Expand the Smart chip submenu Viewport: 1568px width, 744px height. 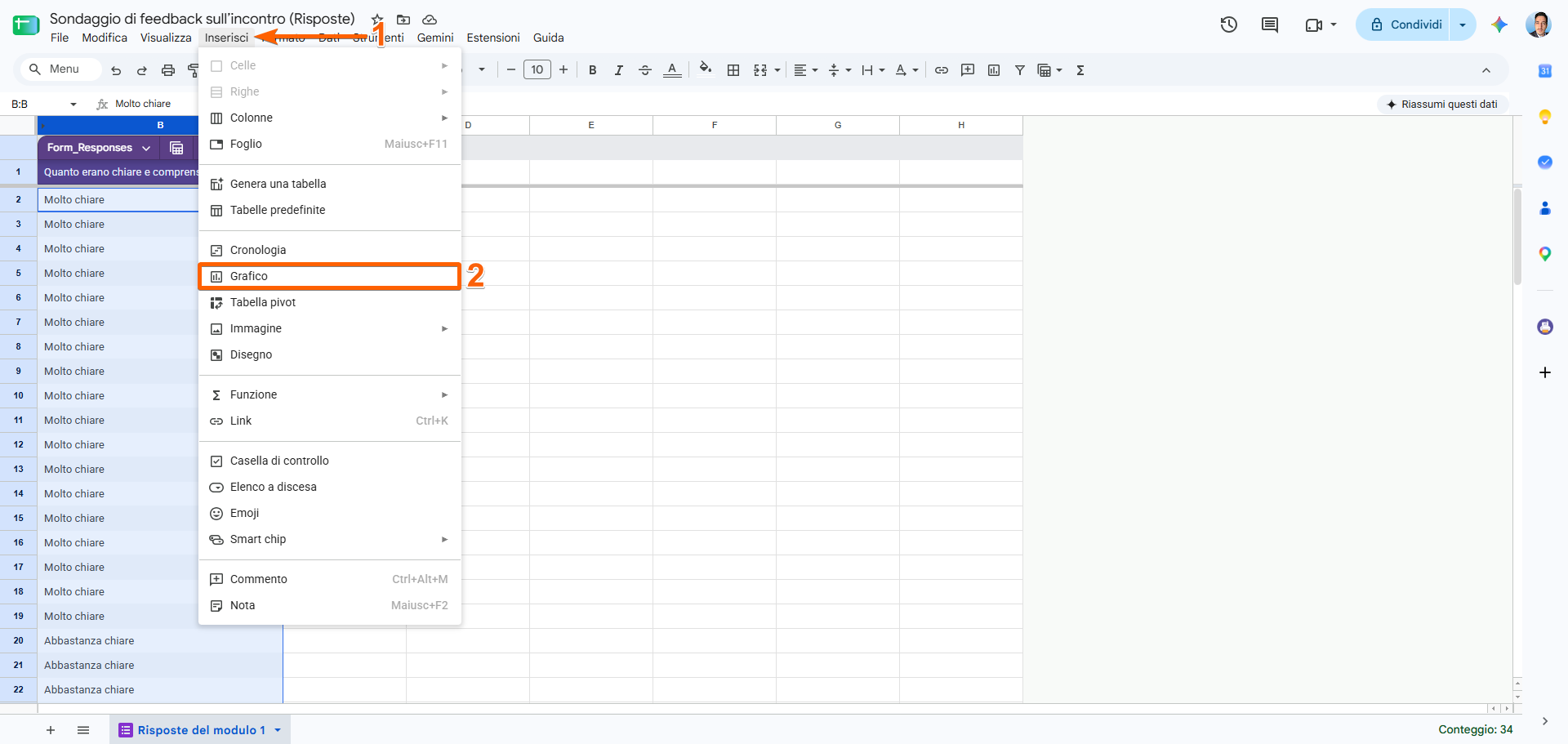pyautogui.click(x=330, y=539)
